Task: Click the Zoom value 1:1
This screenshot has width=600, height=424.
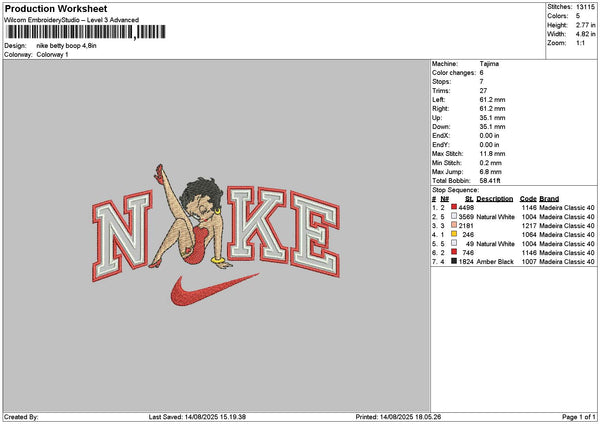Action: point(580,43)
